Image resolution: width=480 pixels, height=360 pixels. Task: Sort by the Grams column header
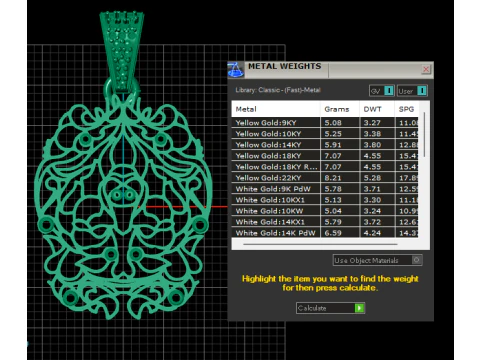pyautogui.click(x=340, y=109)
